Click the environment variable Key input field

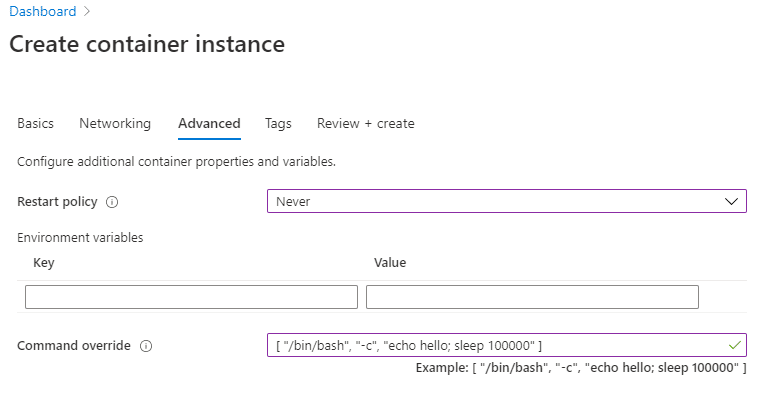[191, 297]
